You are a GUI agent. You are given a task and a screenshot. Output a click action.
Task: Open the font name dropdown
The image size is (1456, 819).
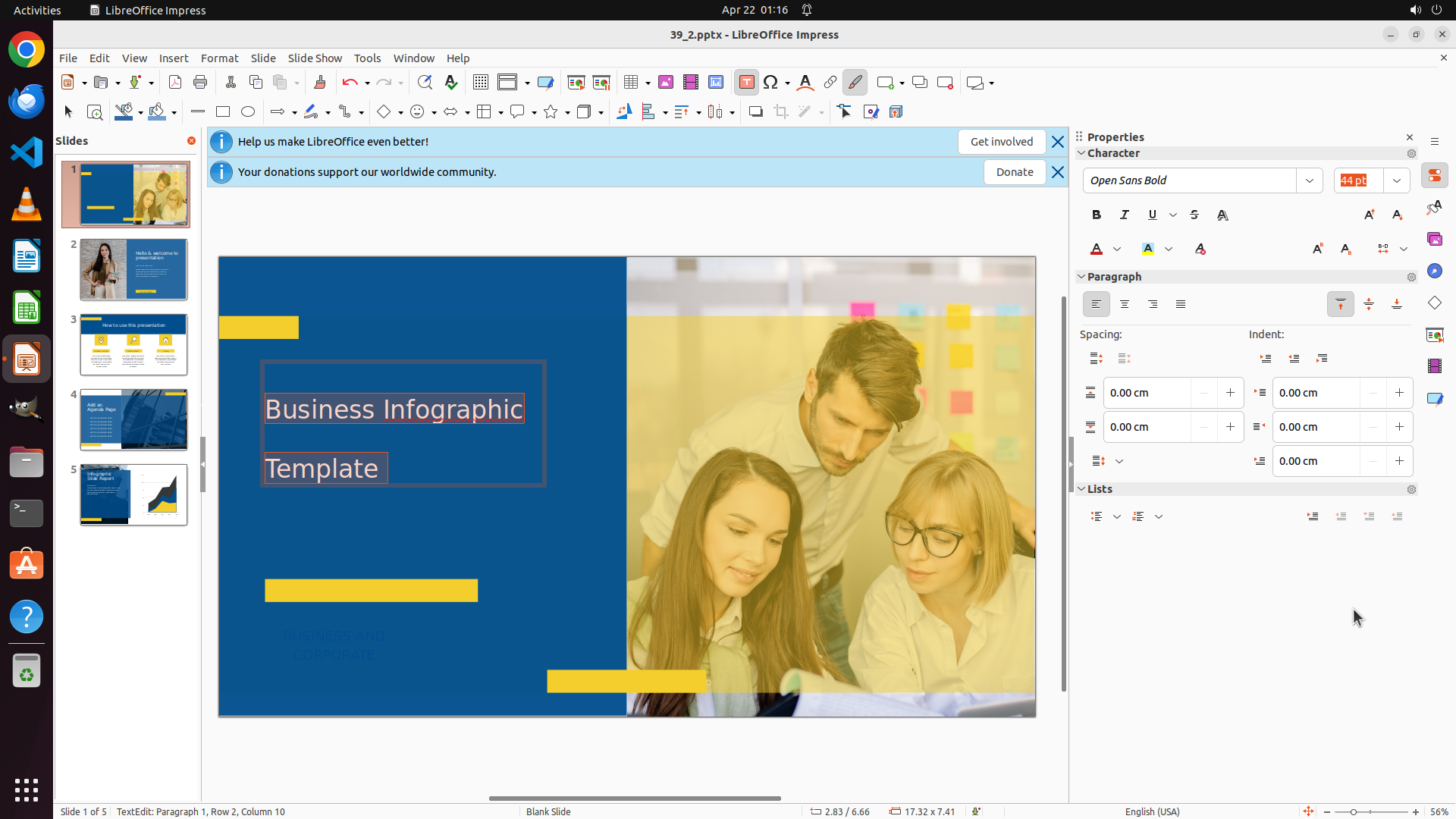click(x=1310, y=180)
